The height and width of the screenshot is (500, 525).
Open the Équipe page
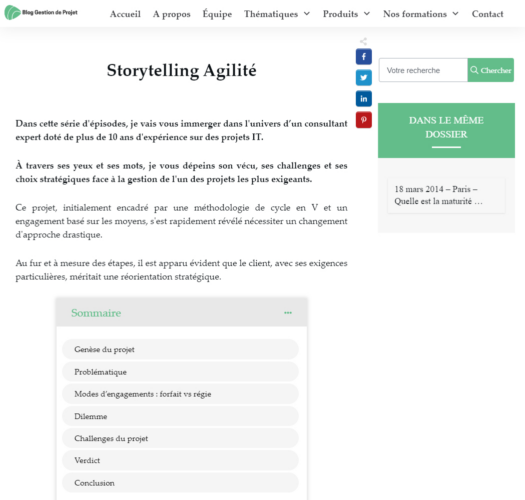click(x=217, y=14)
